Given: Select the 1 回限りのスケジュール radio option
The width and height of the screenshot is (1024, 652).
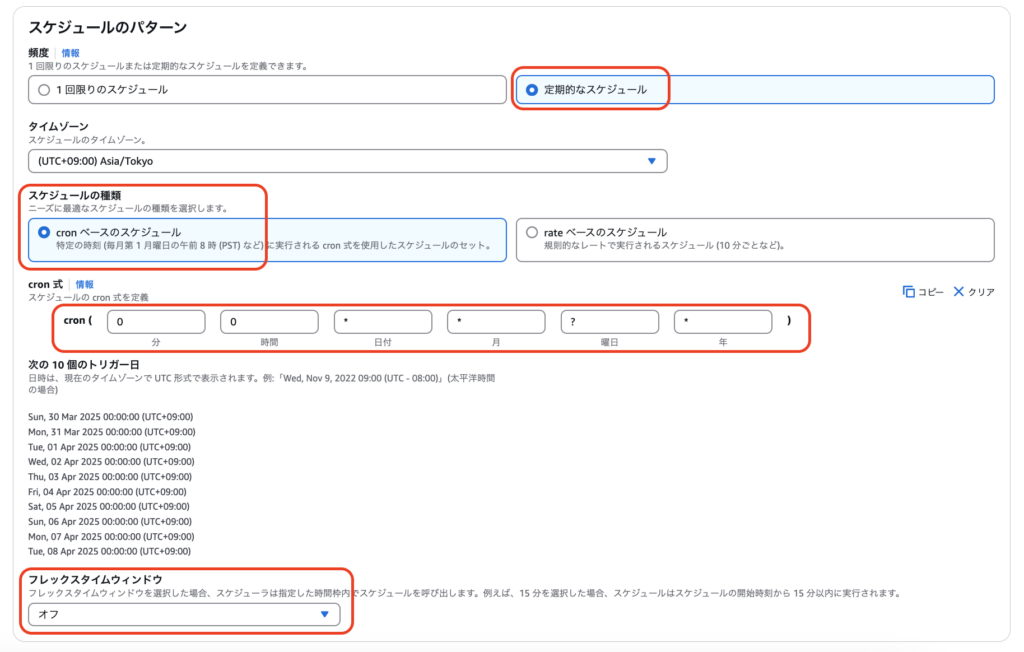Looking at the screenshot, I should [43, 90].
